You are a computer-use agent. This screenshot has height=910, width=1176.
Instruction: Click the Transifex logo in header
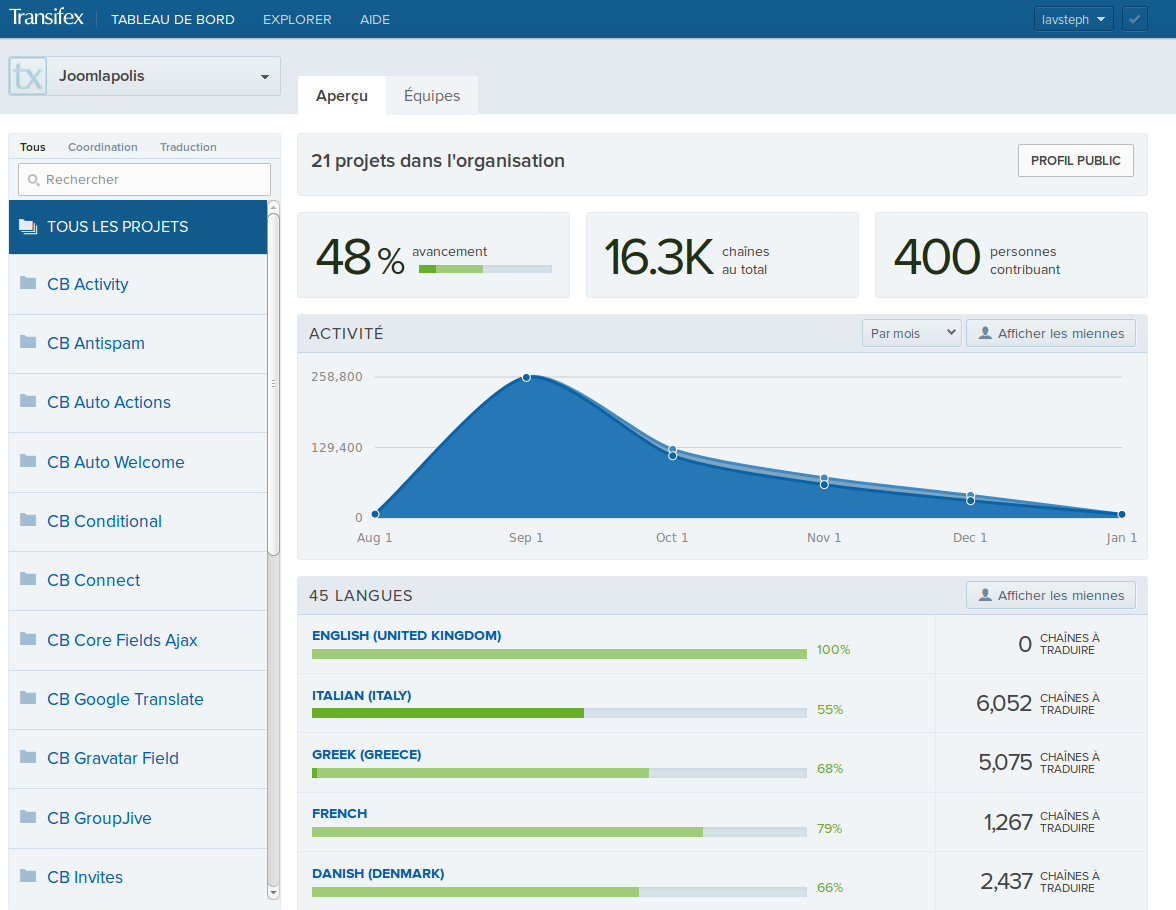coord(46,19)
